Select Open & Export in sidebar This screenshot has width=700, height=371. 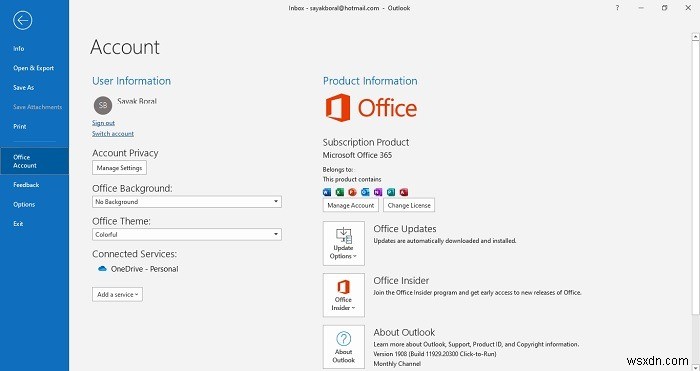[x=34, y=68]
